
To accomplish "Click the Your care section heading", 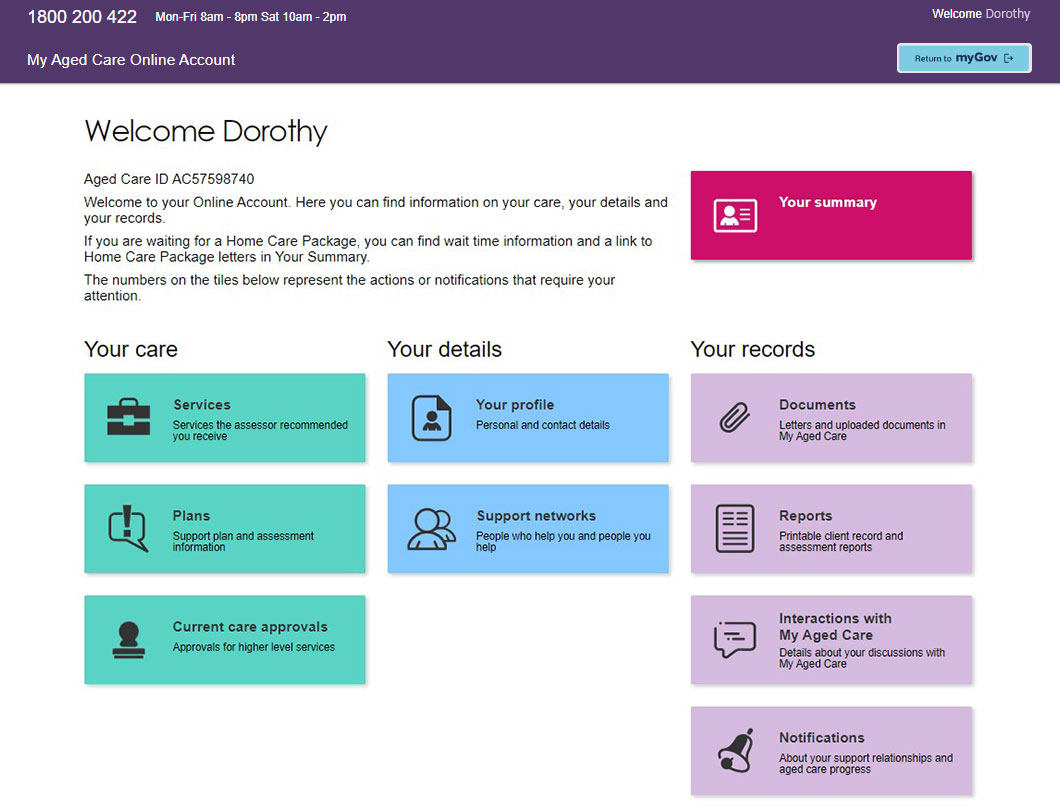I will coord(130,349).
